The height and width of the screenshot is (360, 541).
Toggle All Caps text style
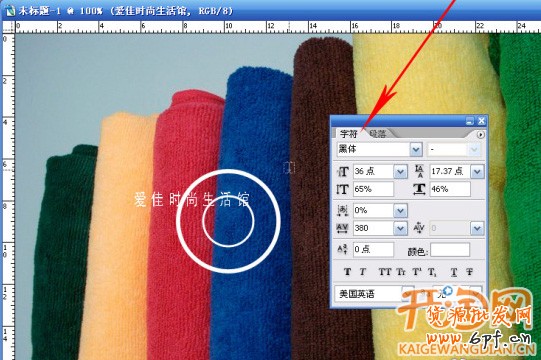click(385, 272)
